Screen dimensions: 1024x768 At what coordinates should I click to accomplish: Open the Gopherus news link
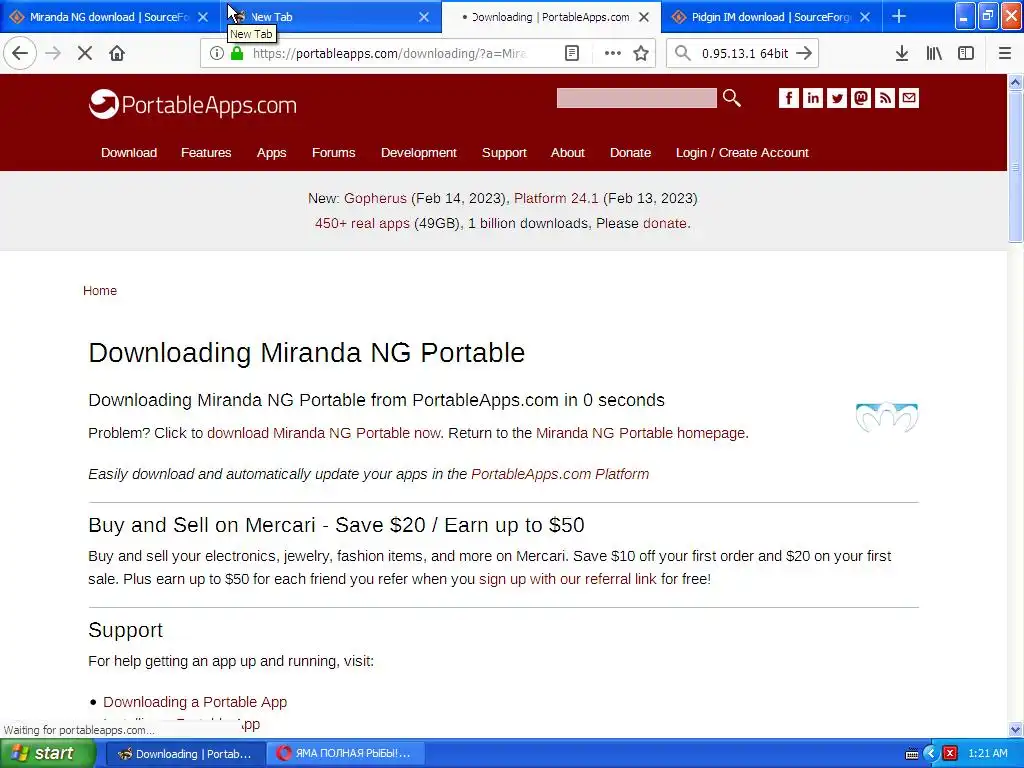[375, 198]
